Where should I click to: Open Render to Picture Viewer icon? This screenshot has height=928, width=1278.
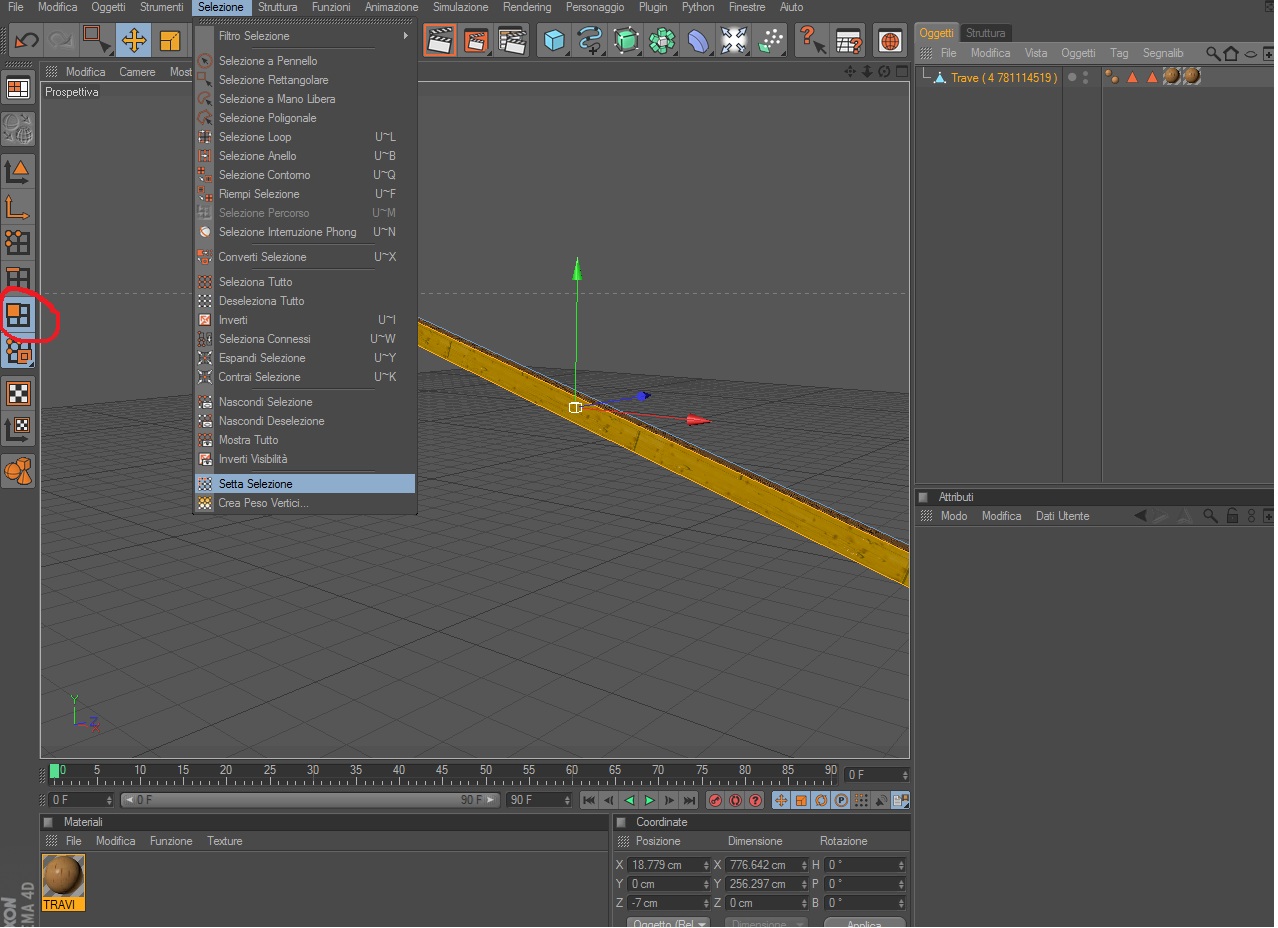coord(476,40)
